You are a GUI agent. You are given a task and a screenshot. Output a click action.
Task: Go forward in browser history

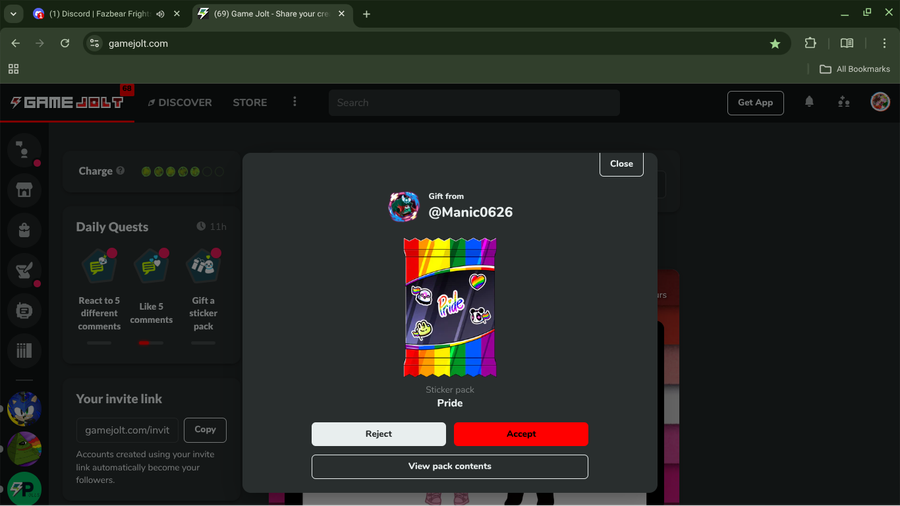(40, 43)
